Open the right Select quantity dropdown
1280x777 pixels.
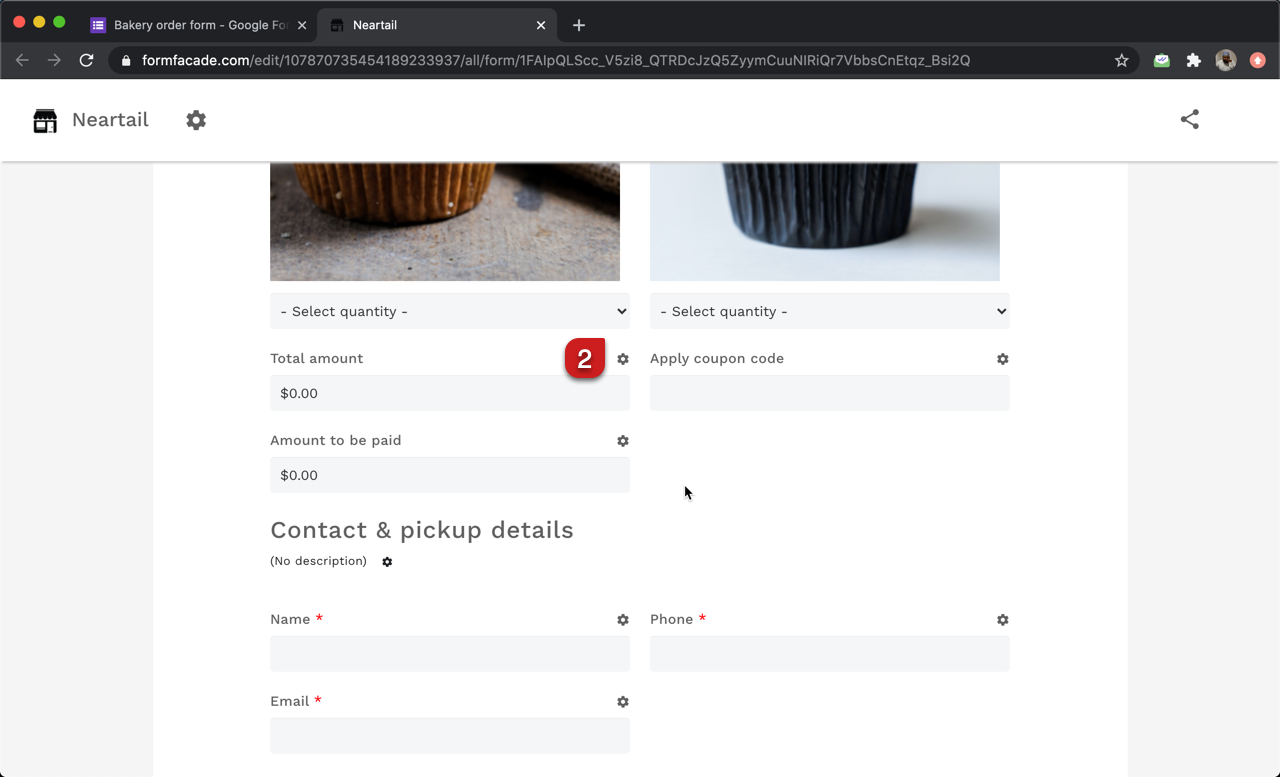coord(829,311)
